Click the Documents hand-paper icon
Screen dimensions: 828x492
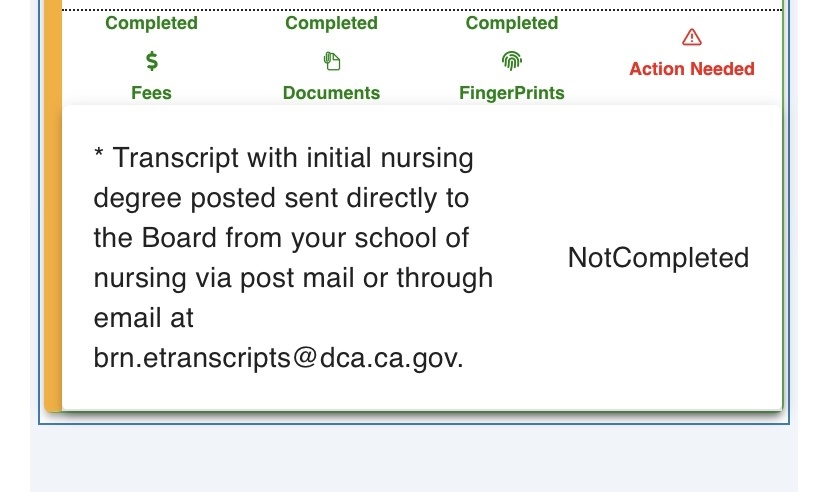[x=332, y=61]
